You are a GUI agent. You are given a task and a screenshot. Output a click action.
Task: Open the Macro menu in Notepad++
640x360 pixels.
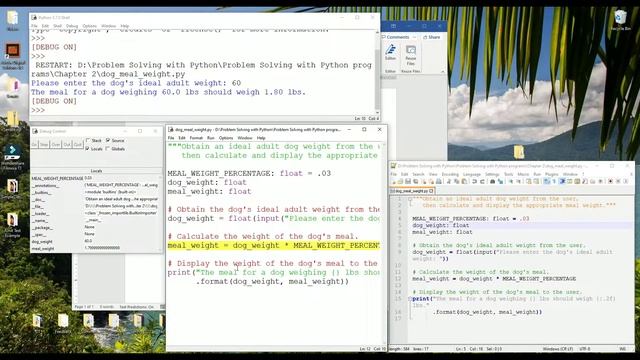523,174
